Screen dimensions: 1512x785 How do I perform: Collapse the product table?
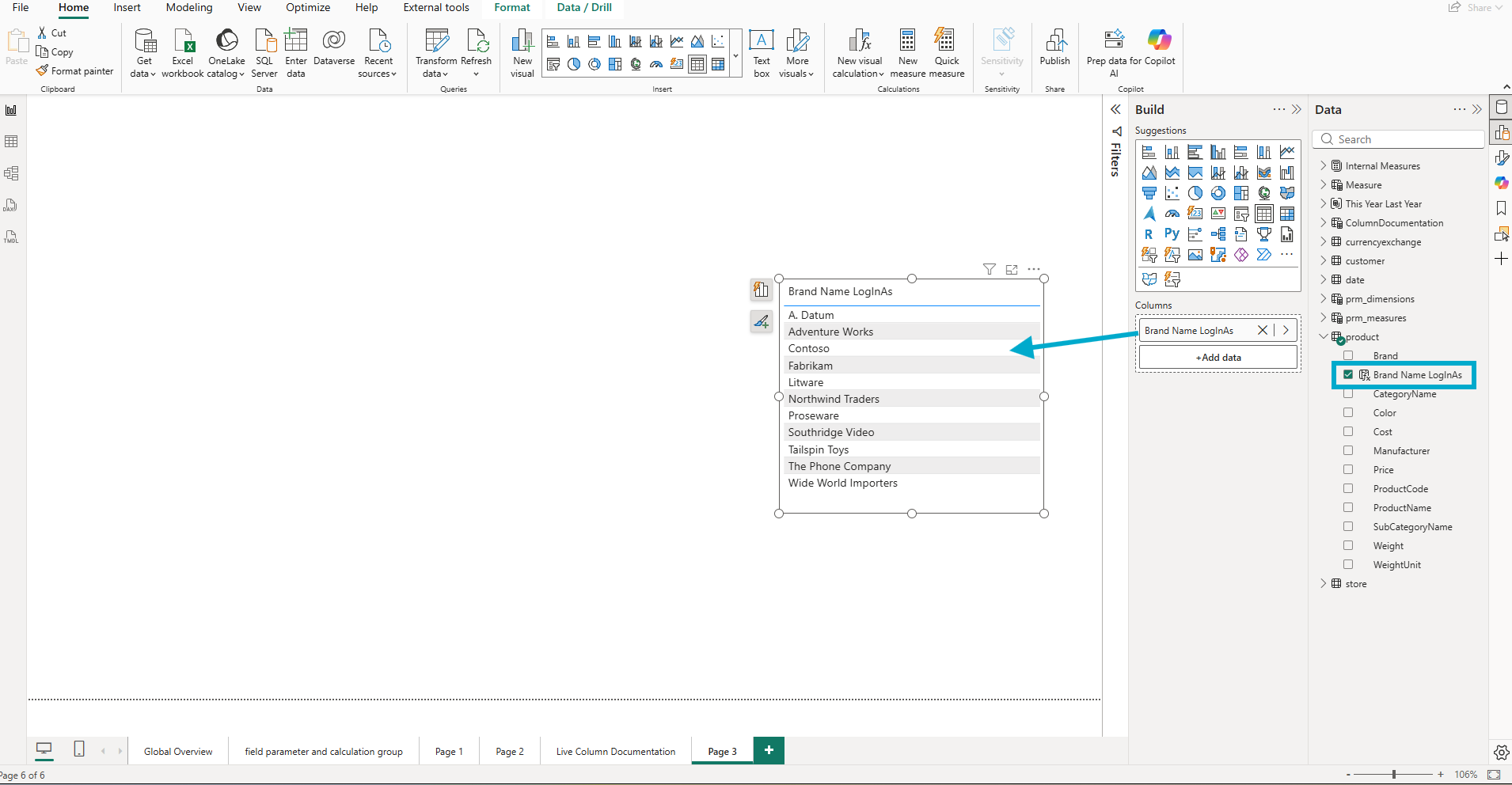[1323, 336]
